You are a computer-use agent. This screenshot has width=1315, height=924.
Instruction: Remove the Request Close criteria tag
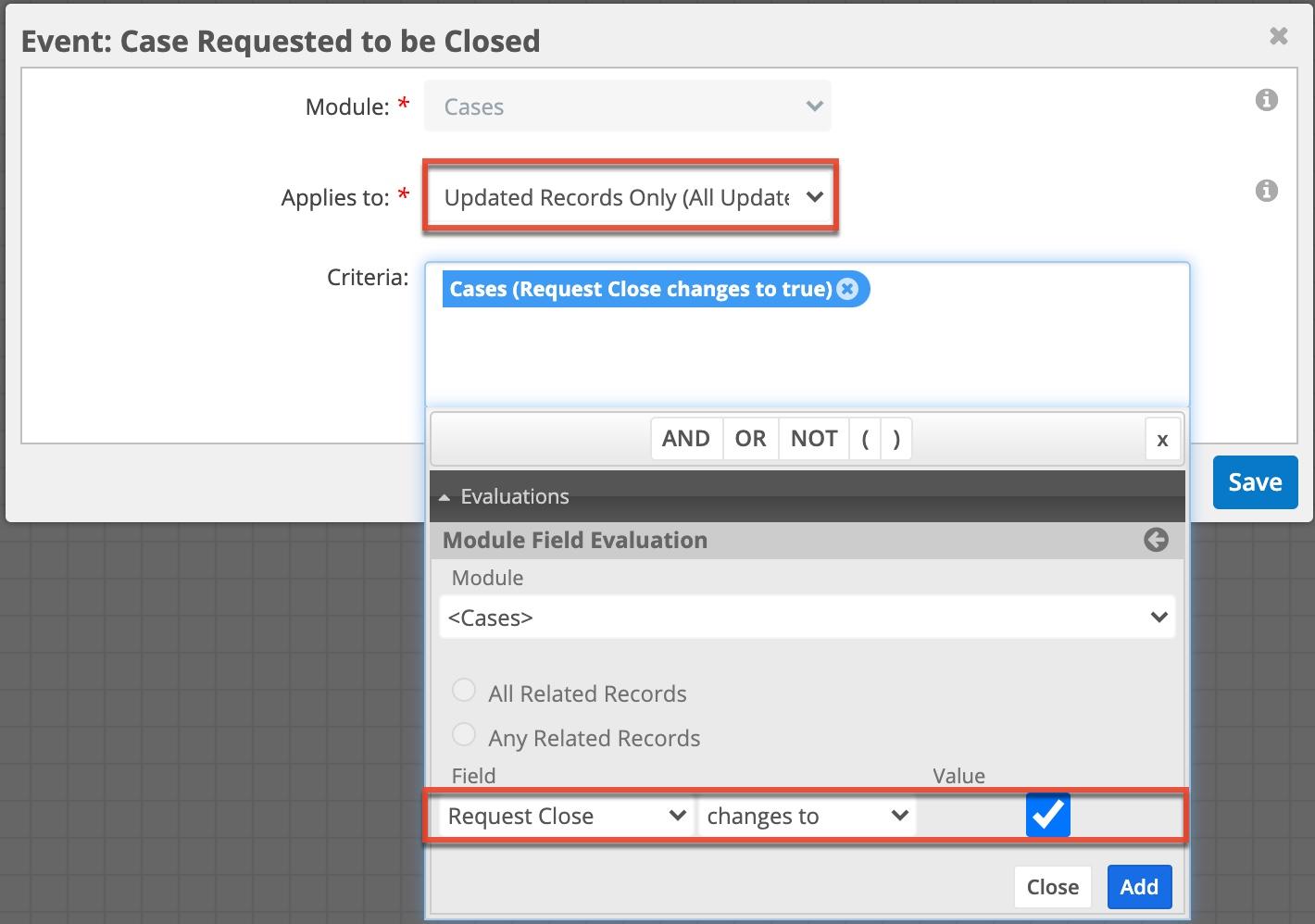[847, 289]
